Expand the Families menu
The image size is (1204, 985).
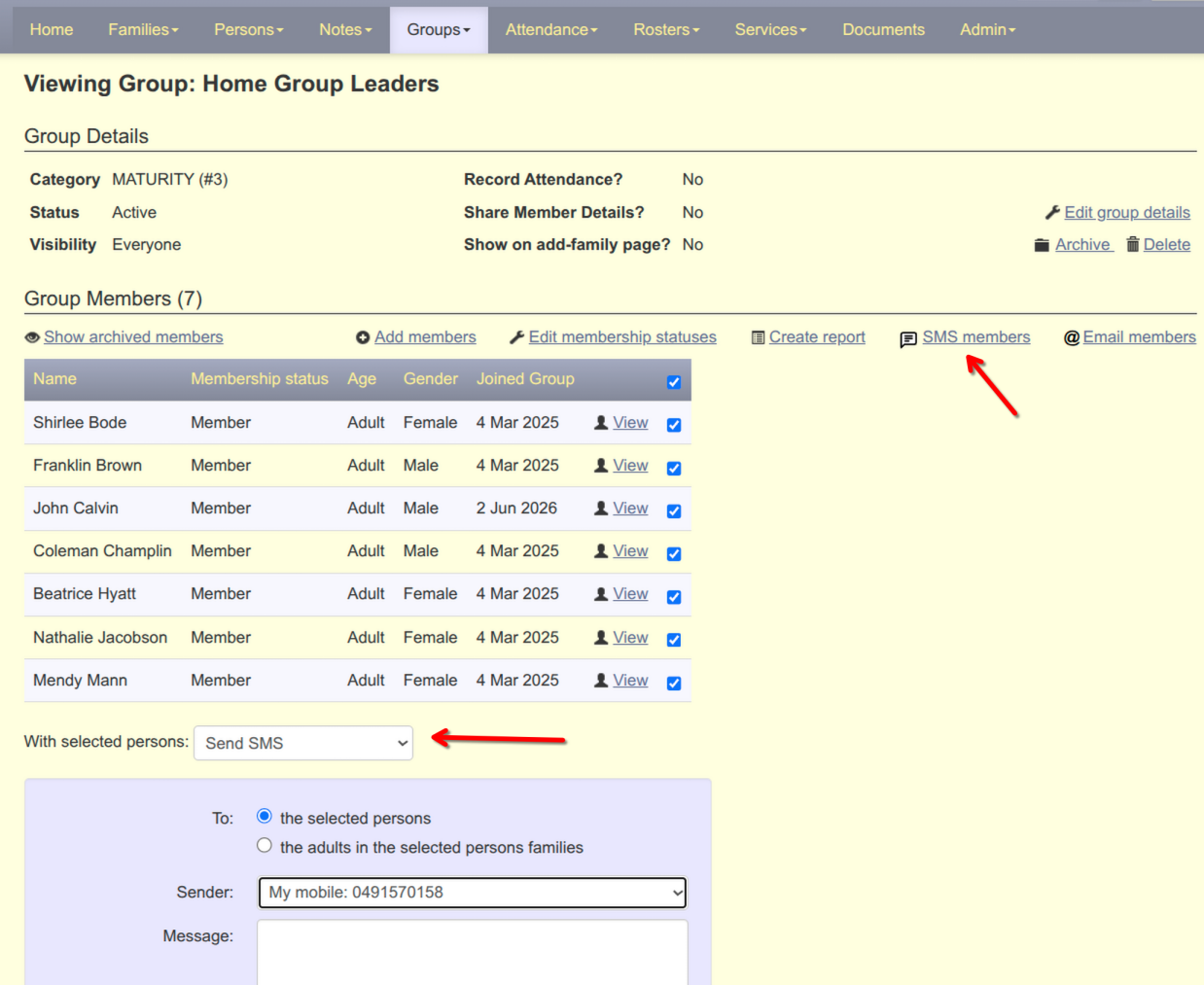(x=143, y=30)
